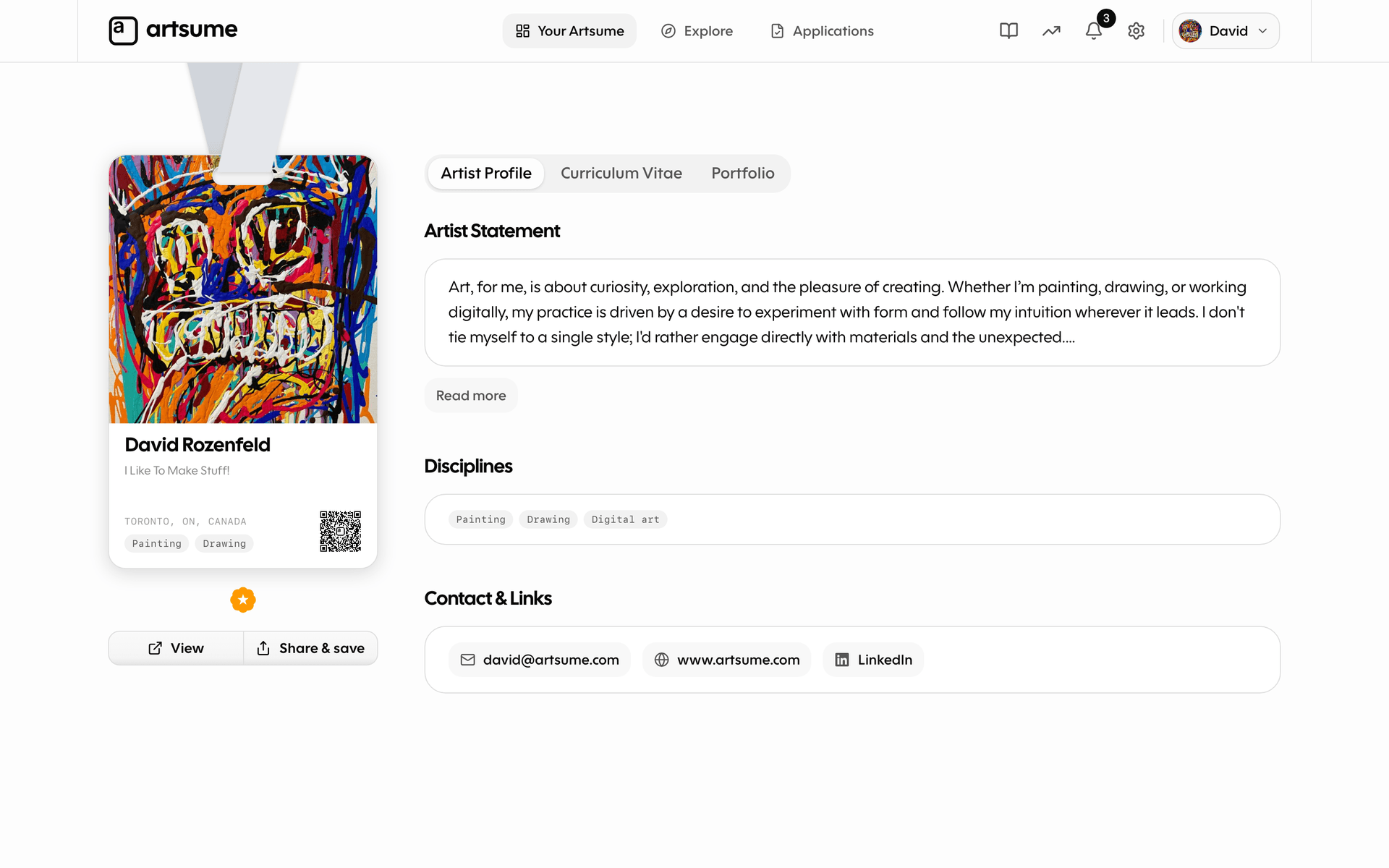Click the colorful painting on badge card
The image size is (1389, 868).
click(243, 289)
